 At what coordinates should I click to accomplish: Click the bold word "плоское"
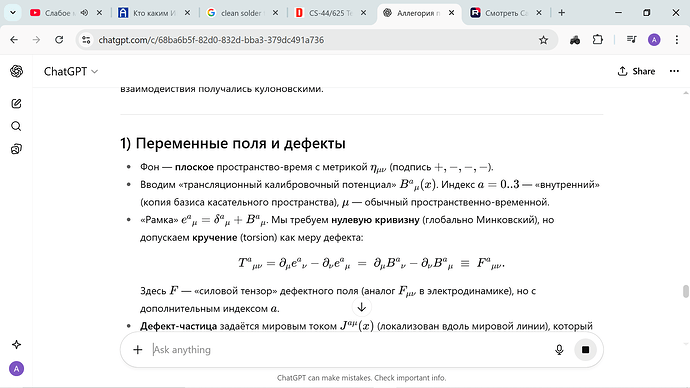tap(194, 167)
